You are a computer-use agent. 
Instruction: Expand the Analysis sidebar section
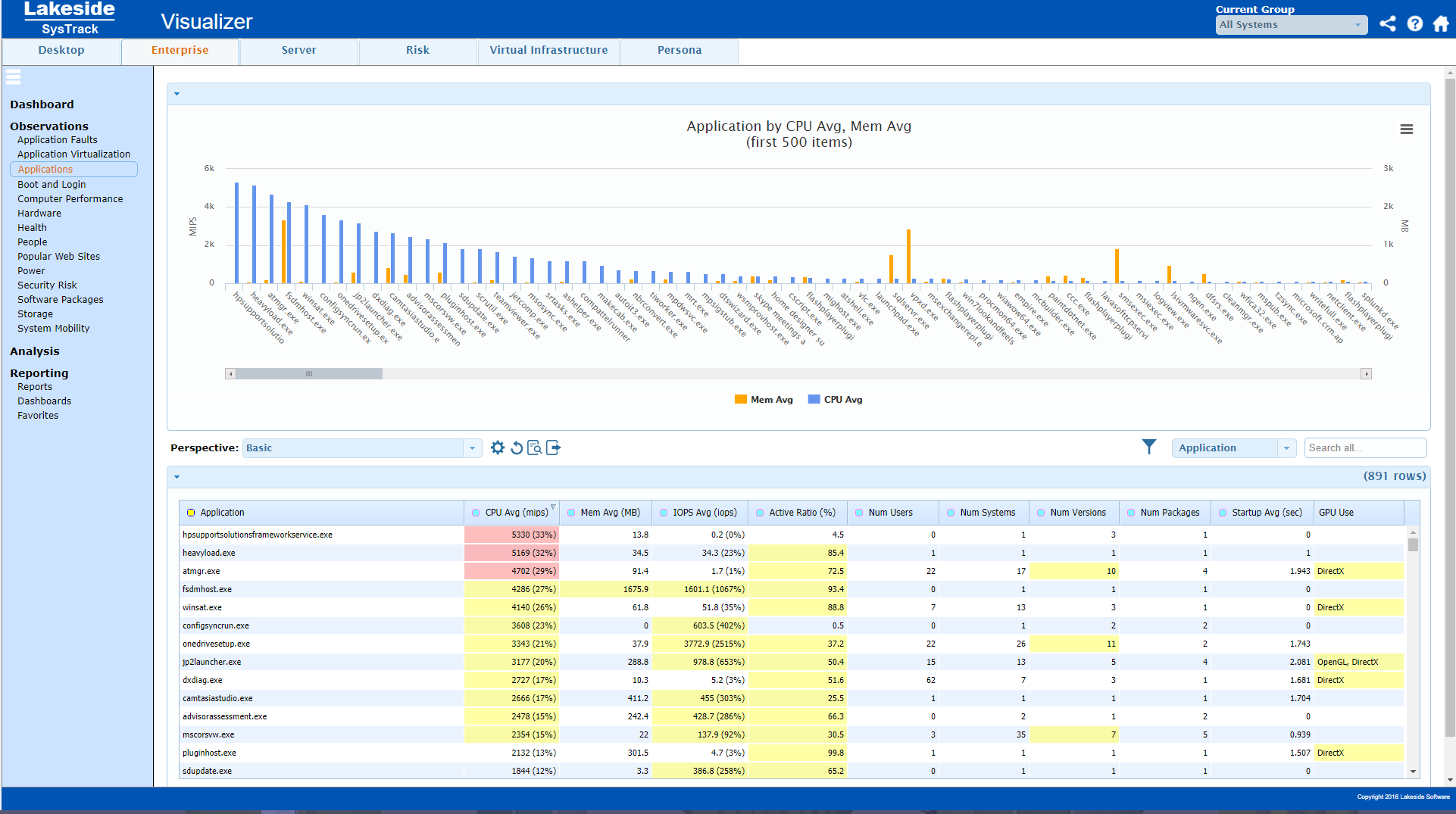[x=35, y=351]
